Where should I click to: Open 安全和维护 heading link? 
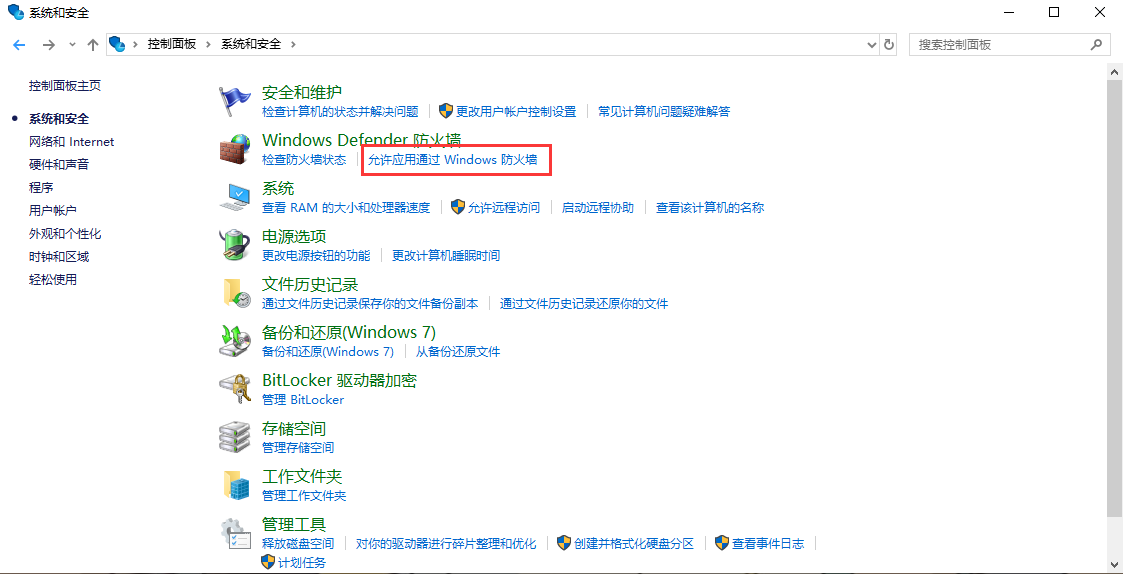coord(302,92)
